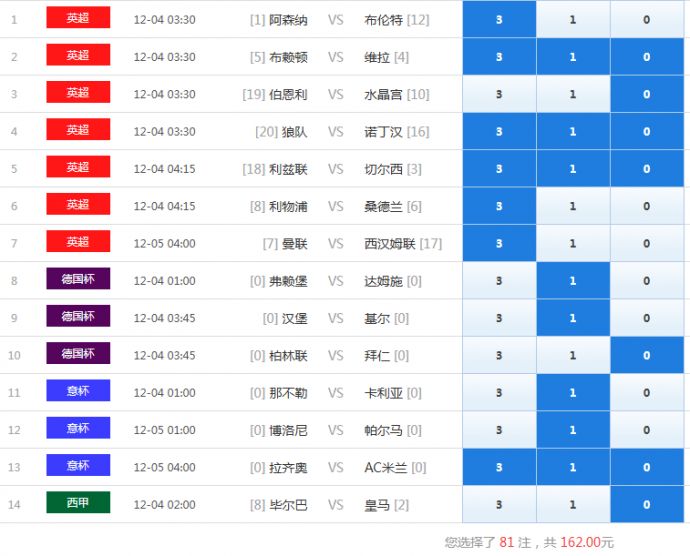Toggle option 1 for 拉齐奥 vs AC米兰
This screenshot has height=556, width=690.
[573, 467]
